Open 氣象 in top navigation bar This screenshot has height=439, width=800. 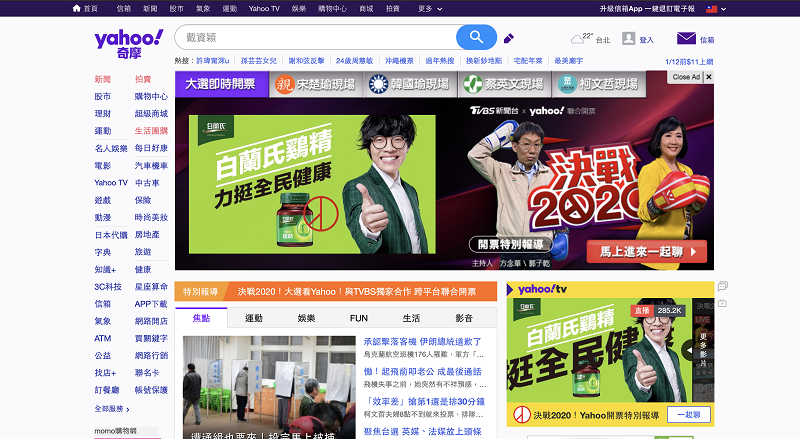[x=203, y=9]
